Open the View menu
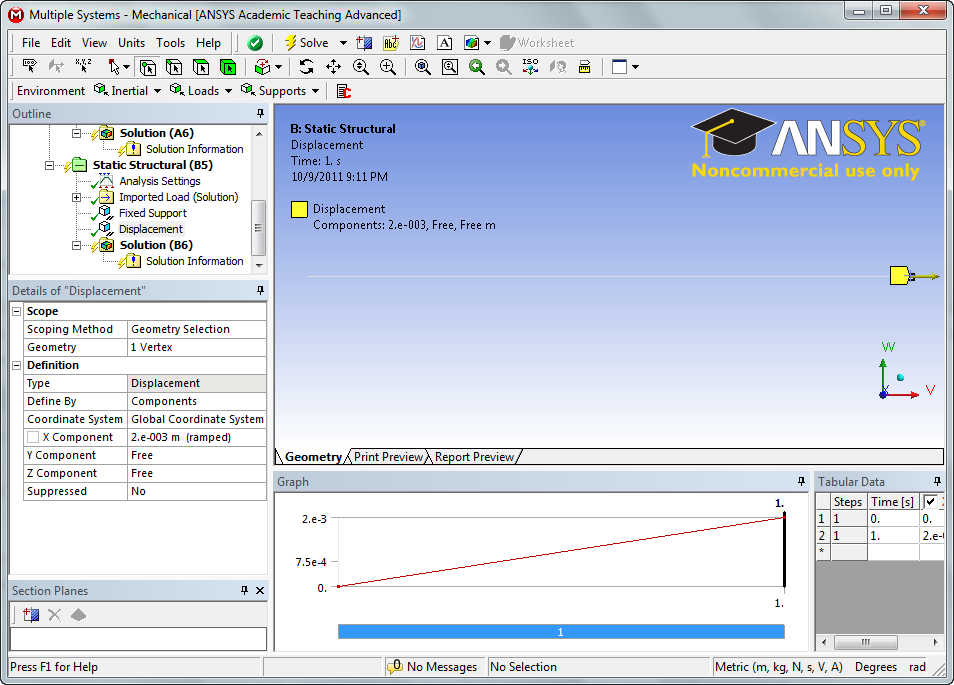The image size is (954, 685). [94, 43]
